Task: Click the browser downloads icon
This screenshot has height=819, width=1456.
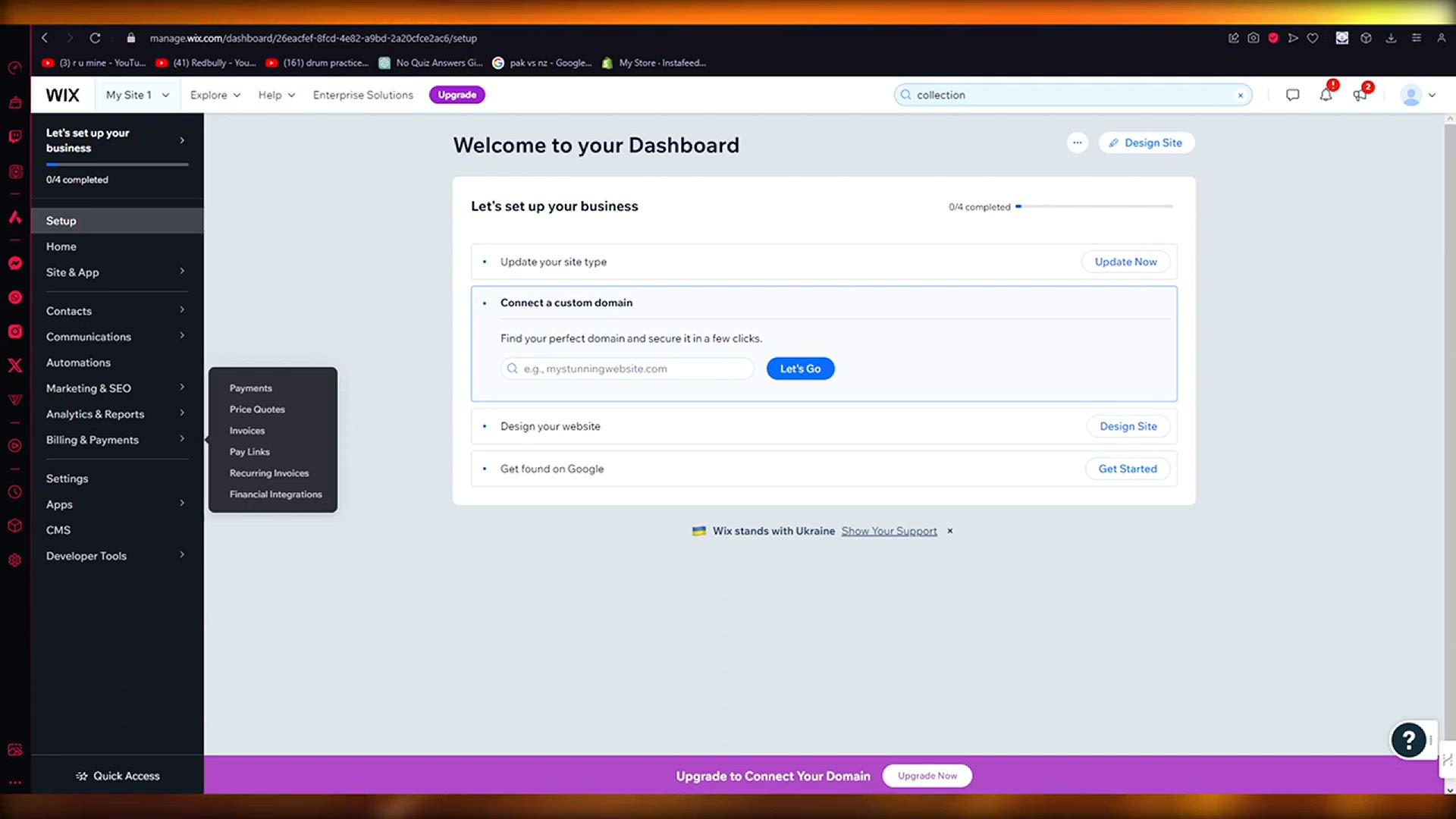Action: tap(1391, 38)
